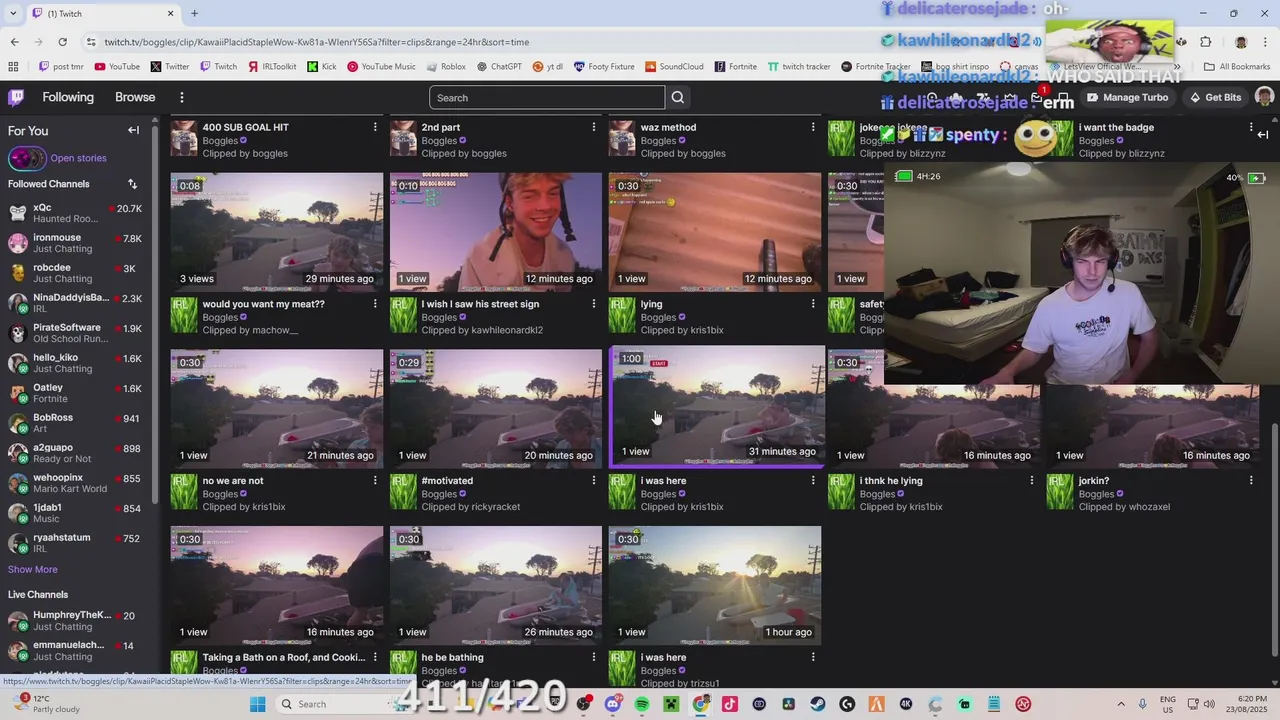
Task: Play the #motivated clip thumbnail
Action: 496,409
